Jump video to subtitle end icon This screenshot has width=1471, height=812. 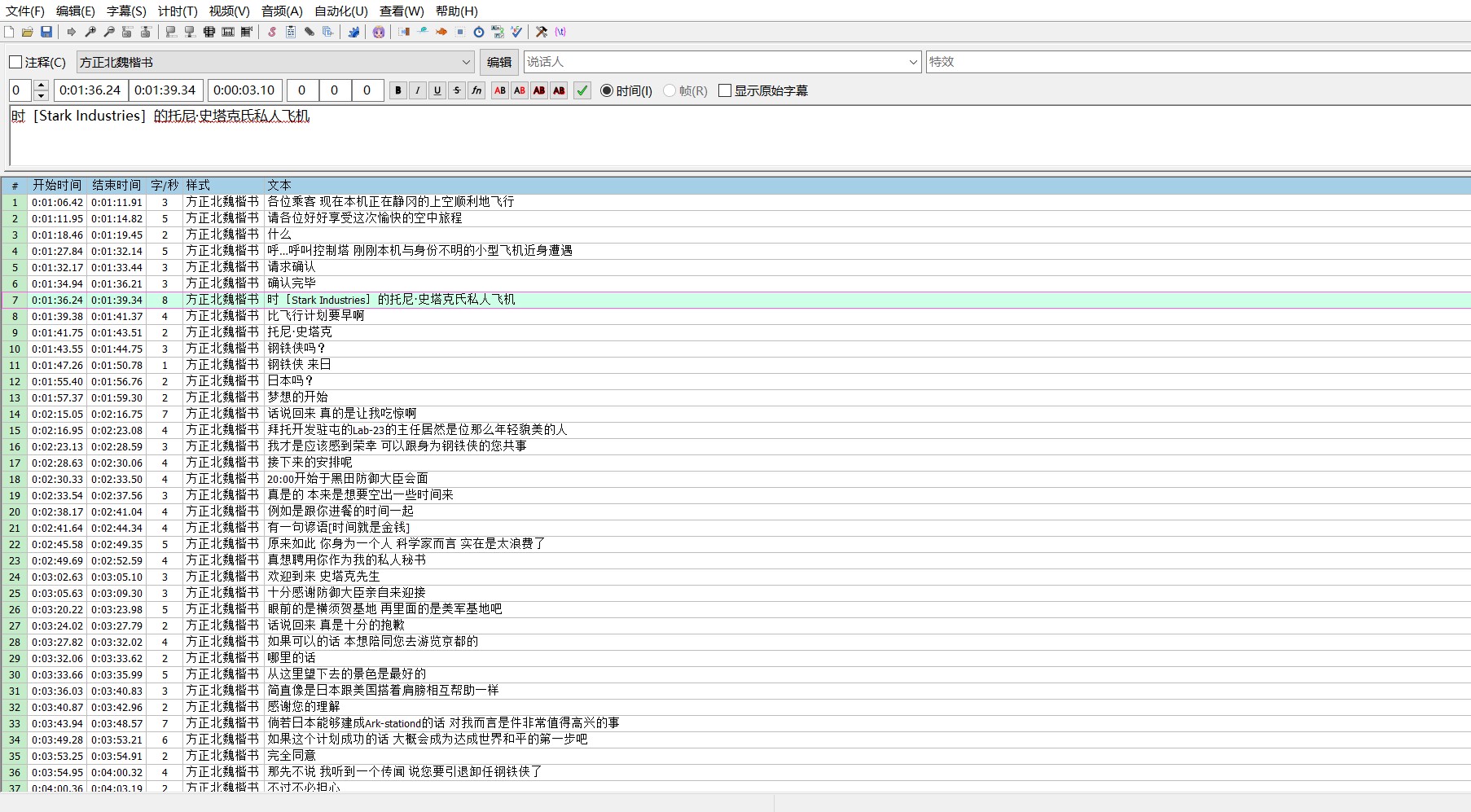[x=146, y=32]
